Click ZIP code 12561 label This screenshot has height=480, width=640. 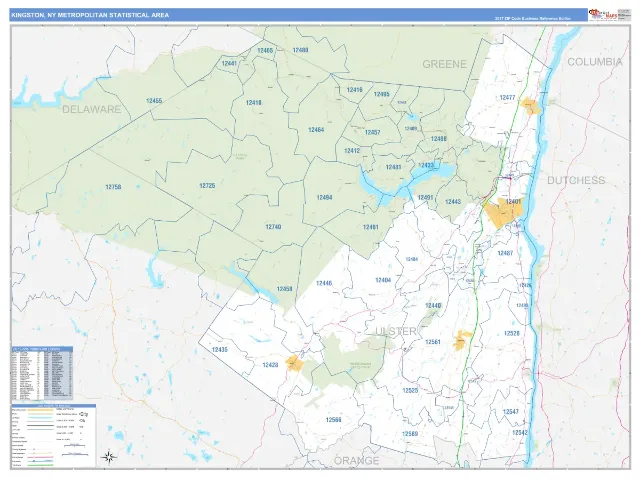coord(433,342)
